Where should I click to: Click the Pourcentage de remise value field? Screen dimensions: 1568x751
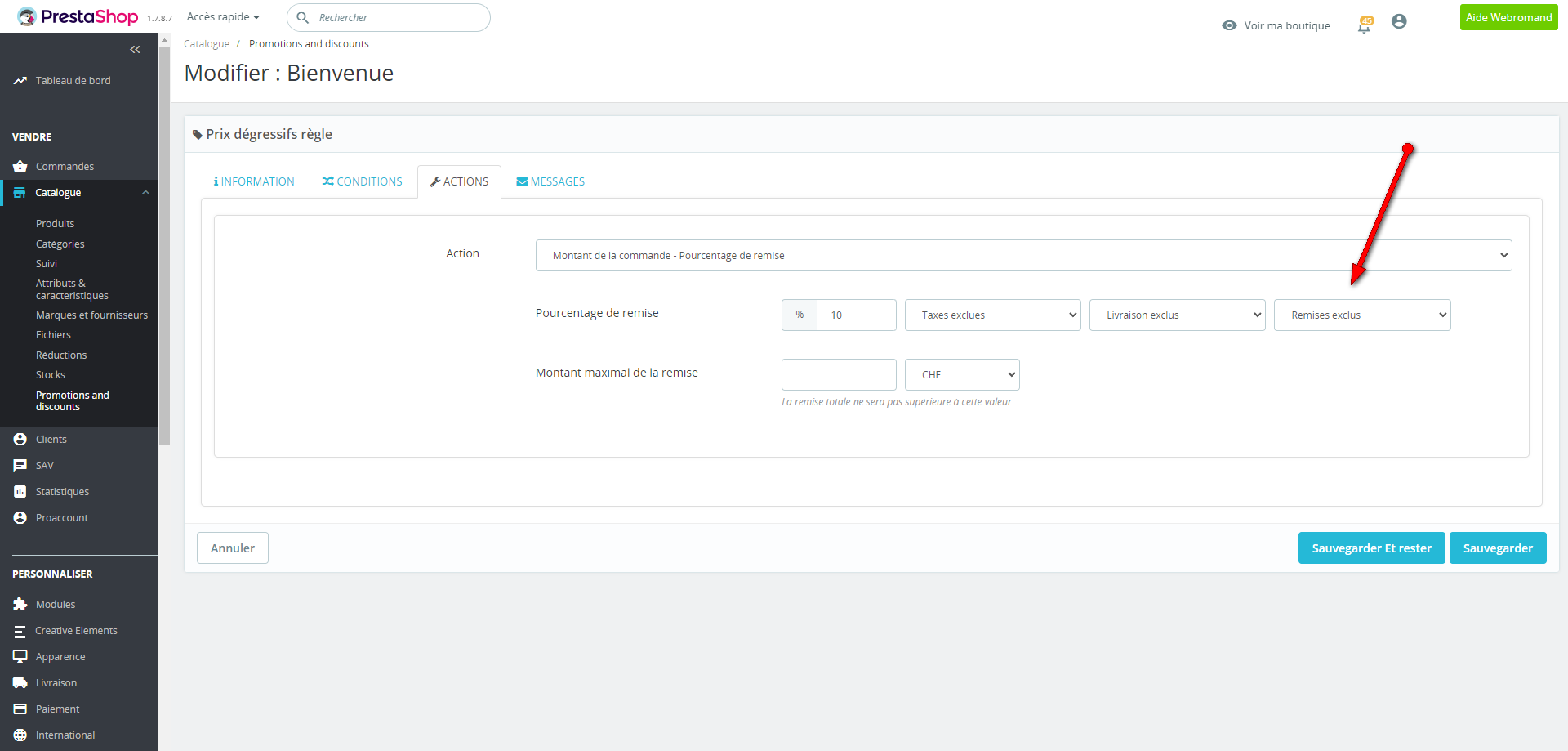pos(857,315)
